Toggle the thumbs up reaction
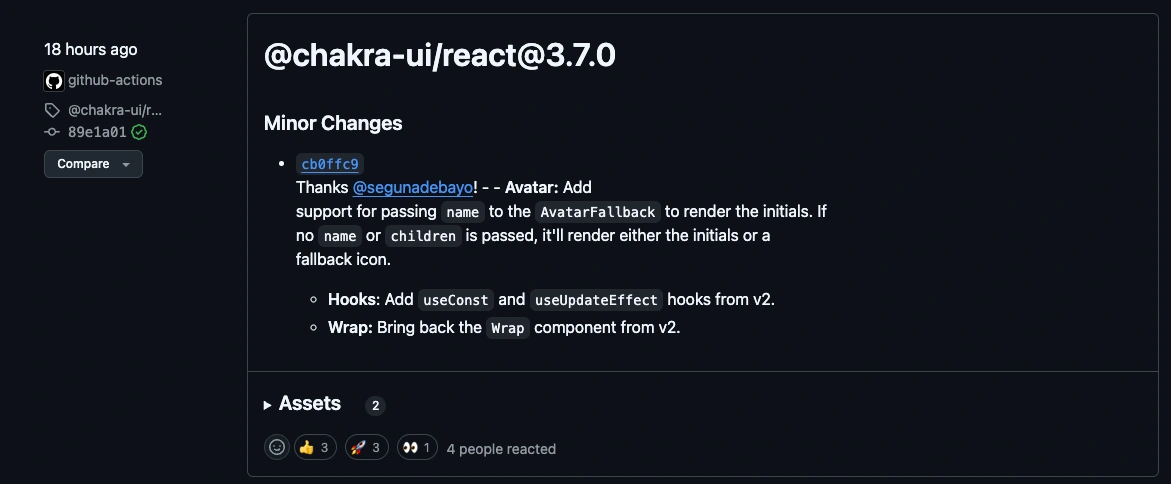Screen dimensions: 1171x484 315,448
